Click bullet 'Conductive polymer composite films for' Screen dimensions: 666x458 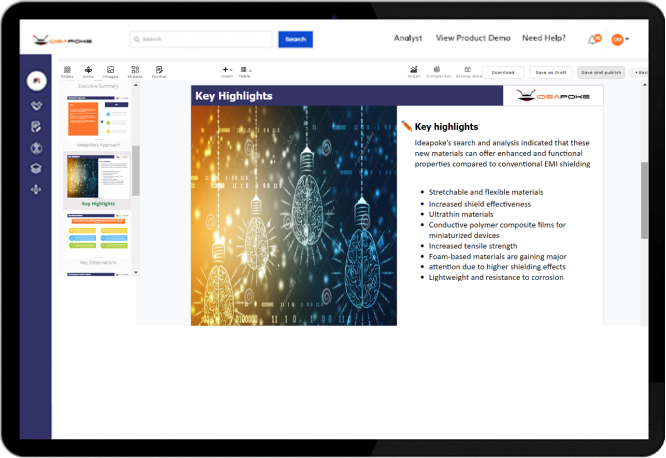[x=497, y=225]
